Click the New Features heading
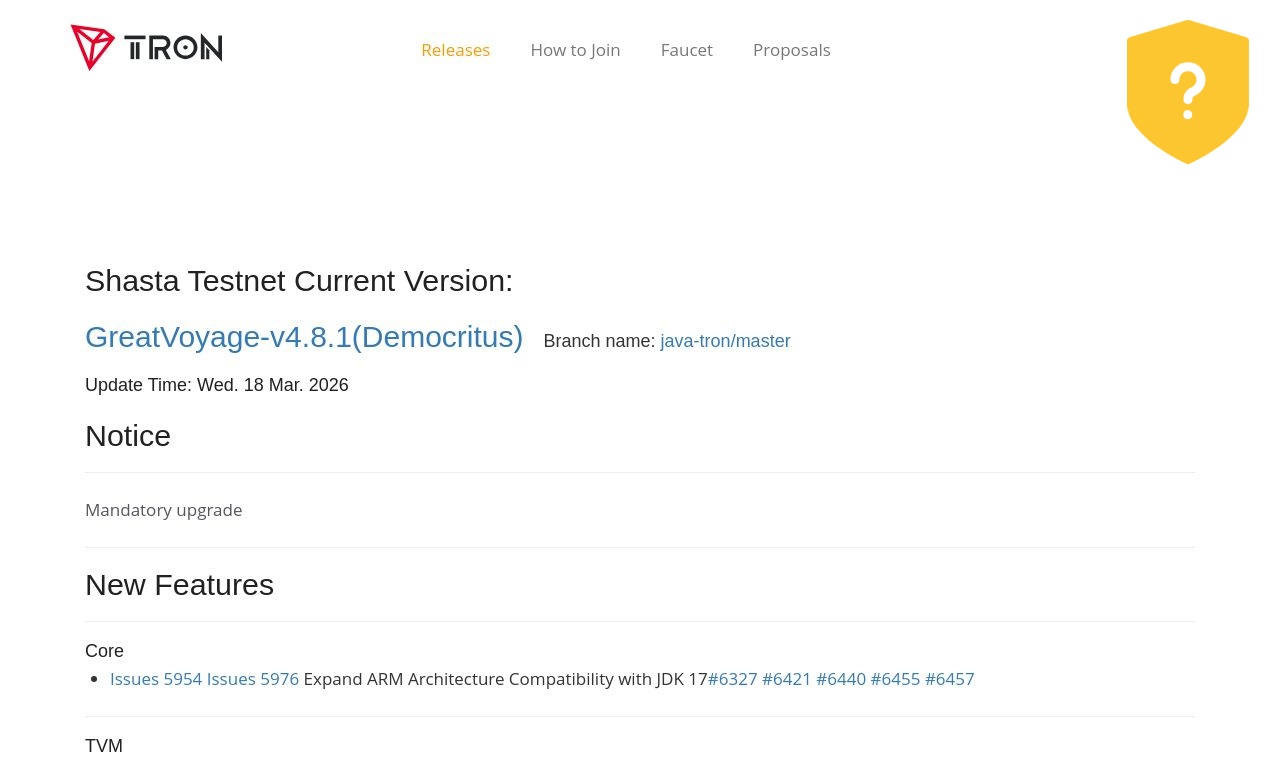 tap(179, 585)
